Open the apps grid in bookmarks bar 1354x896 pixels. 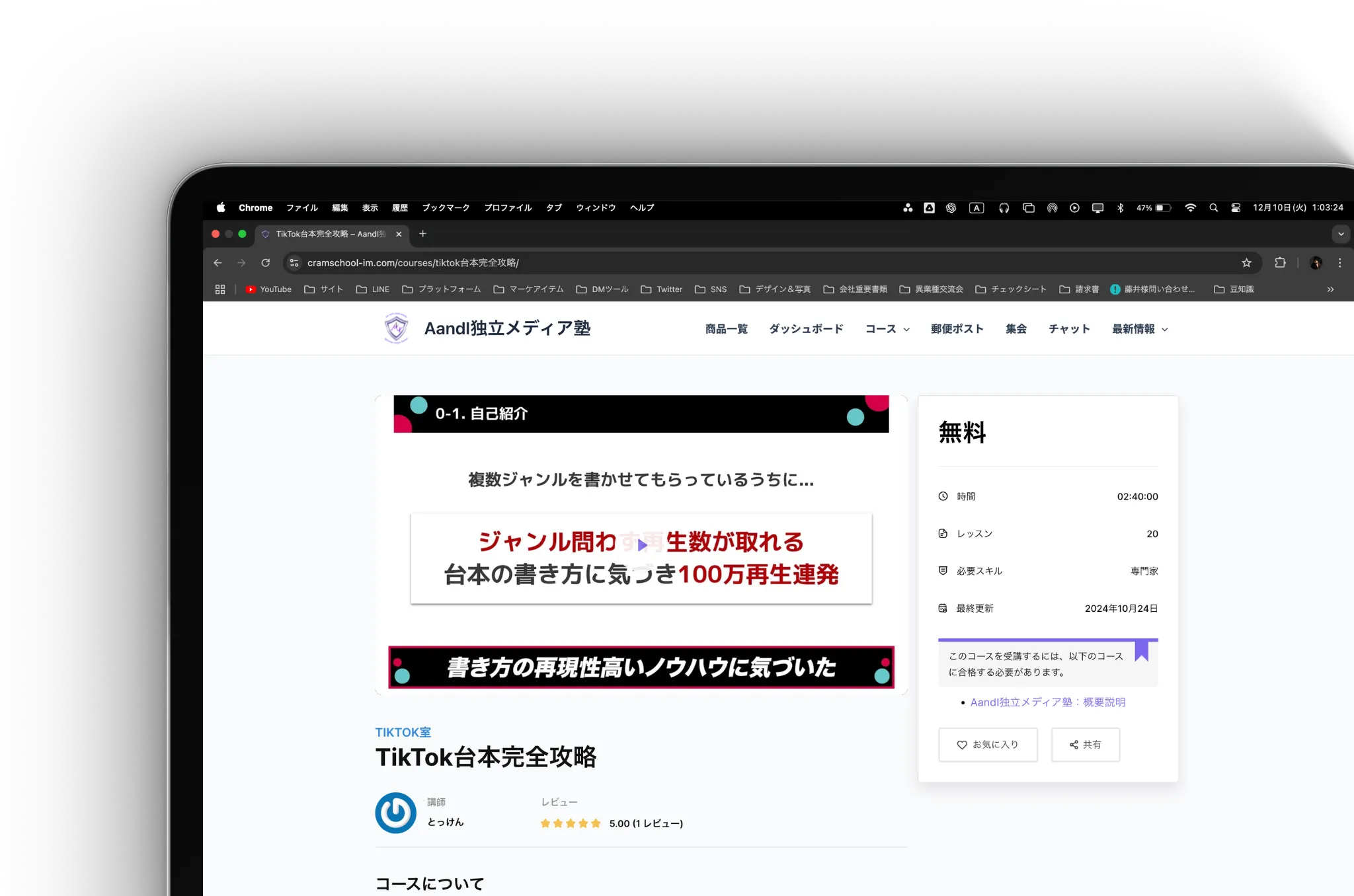click(x=220, y=289)
